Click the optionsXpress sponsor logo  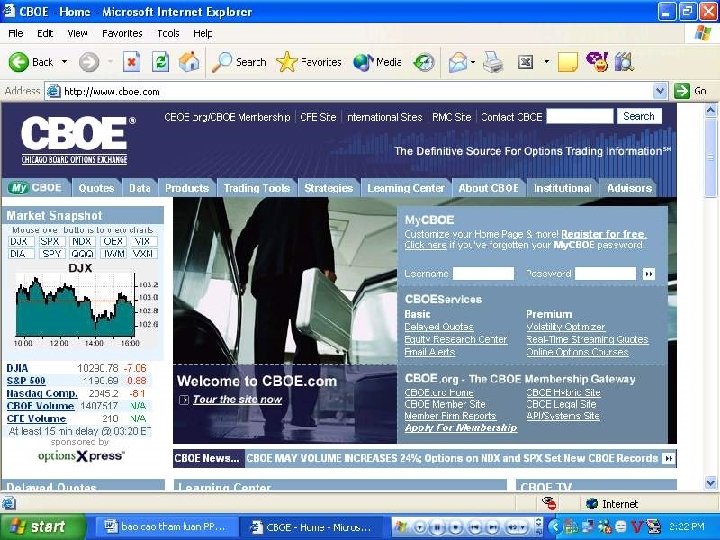click(81, 456)
